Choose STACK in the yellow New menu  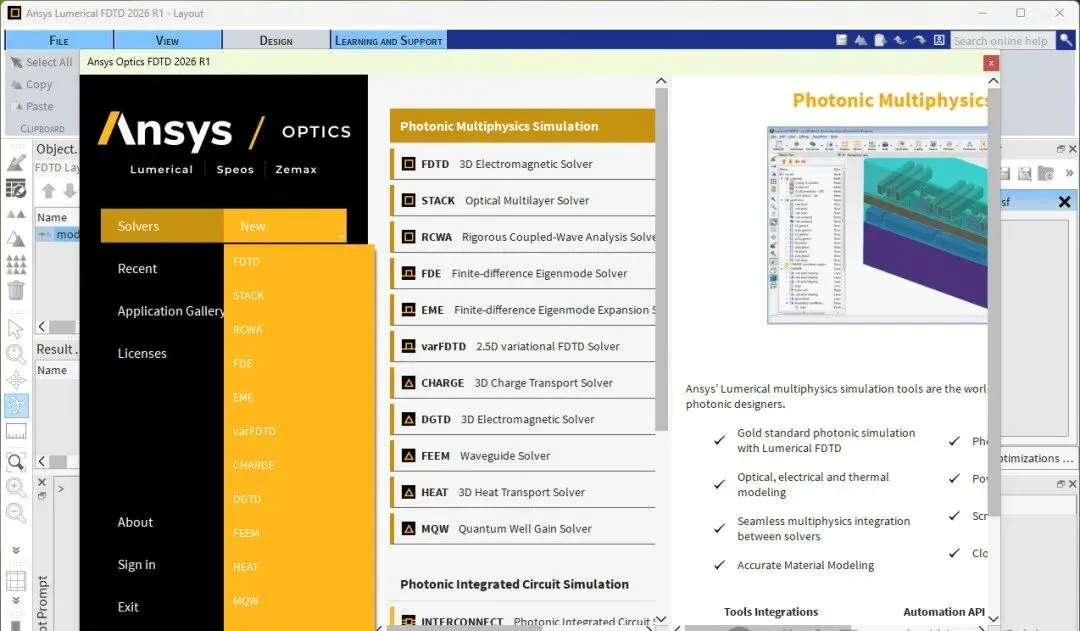[x=249, y=296]
